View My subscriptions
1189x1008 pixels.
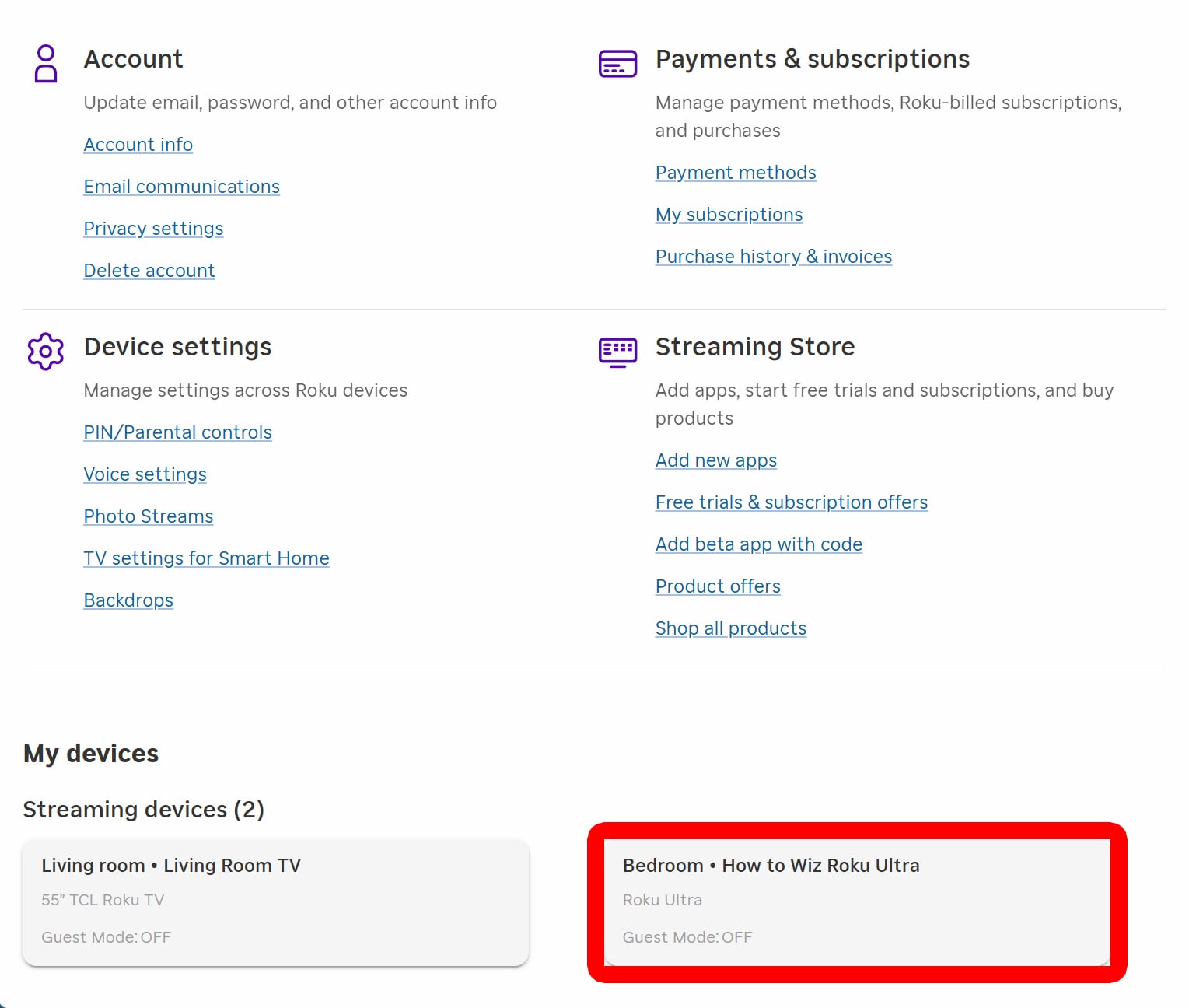(729, 215)
